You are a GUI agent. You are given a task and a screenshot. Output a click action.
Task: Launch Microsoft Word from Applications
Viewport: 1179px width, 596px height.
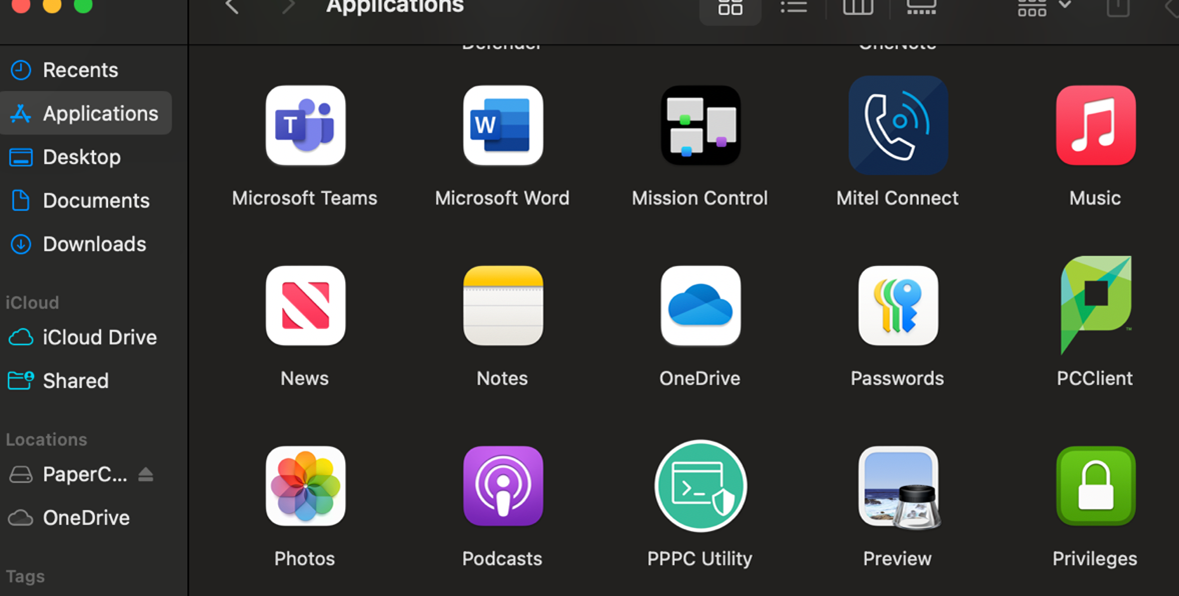click(502, 126)
